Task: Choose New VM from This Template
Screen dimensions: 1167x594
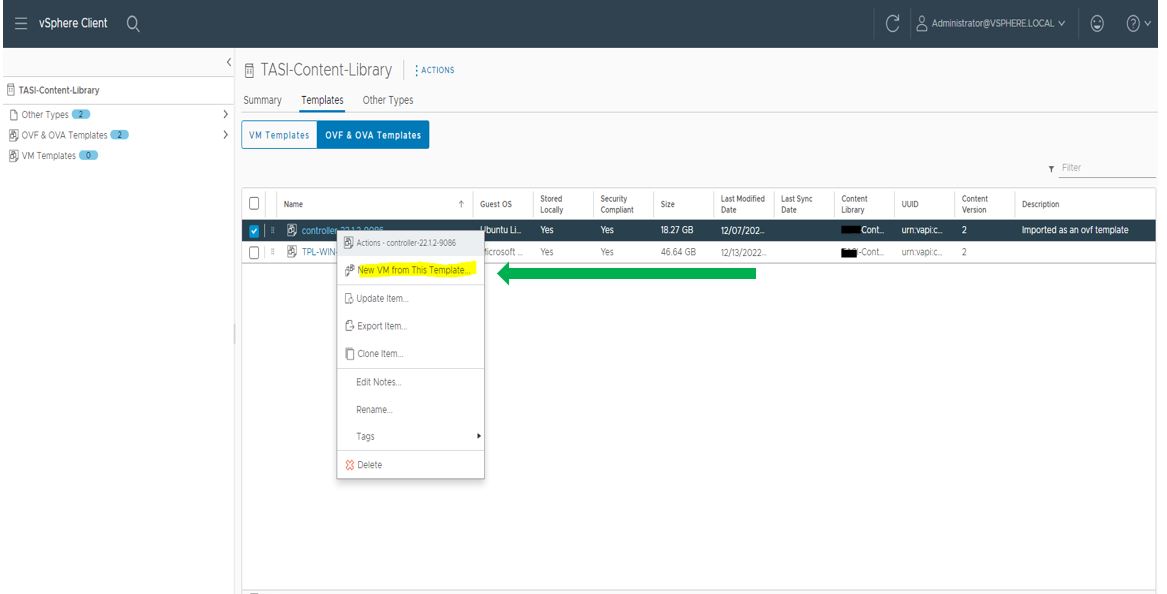Action: coord(414,270)
